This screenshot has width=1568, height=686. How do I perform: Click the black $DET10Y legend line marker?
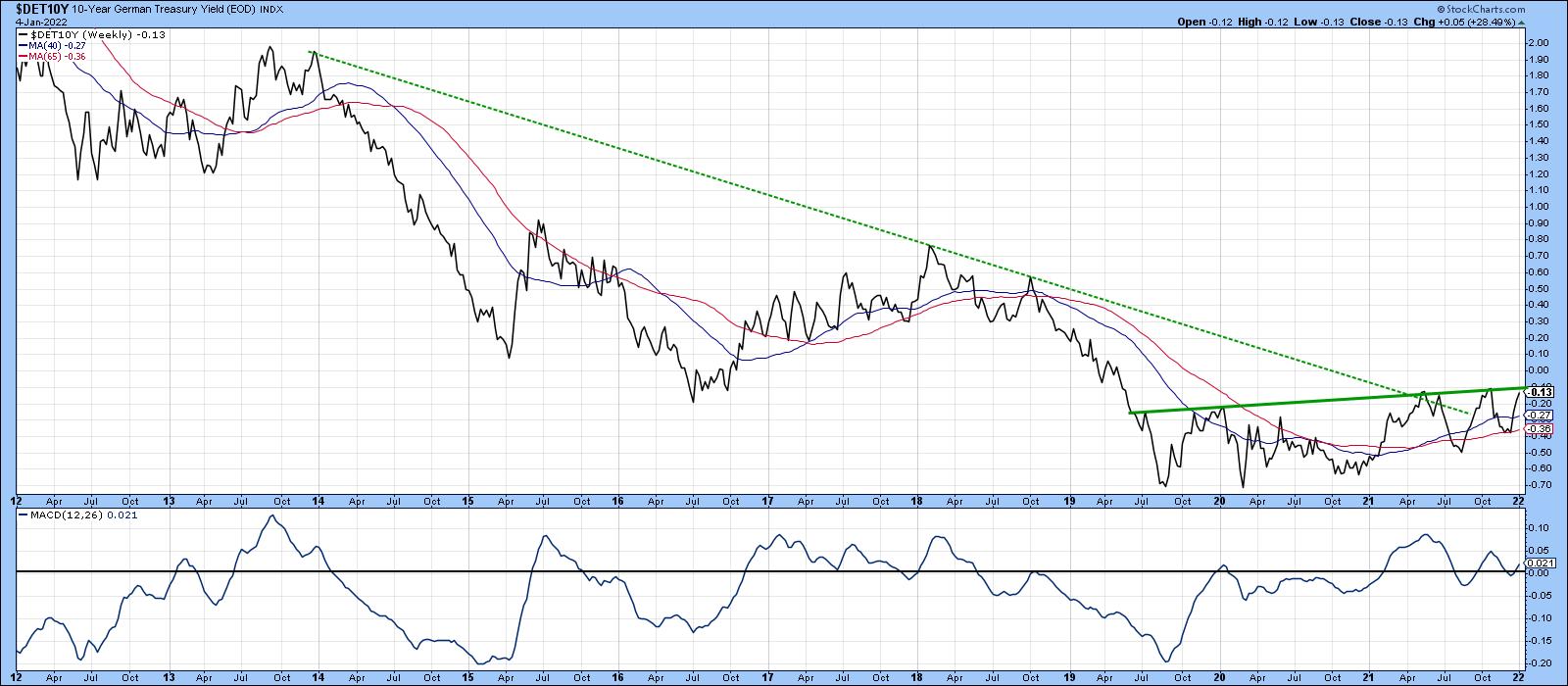24,34
